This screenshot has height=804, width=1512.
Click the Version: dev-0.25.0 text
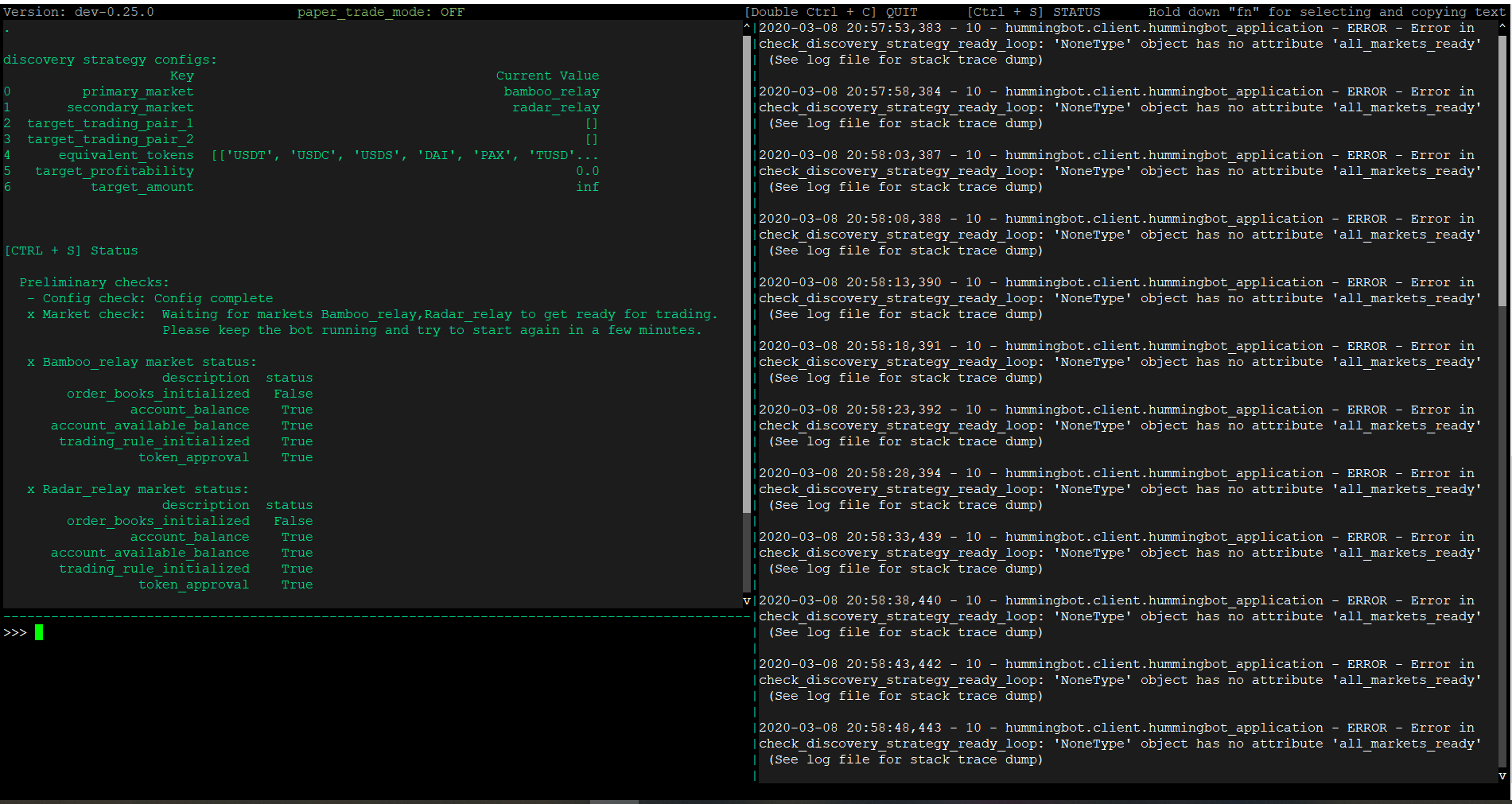(79, 12)
